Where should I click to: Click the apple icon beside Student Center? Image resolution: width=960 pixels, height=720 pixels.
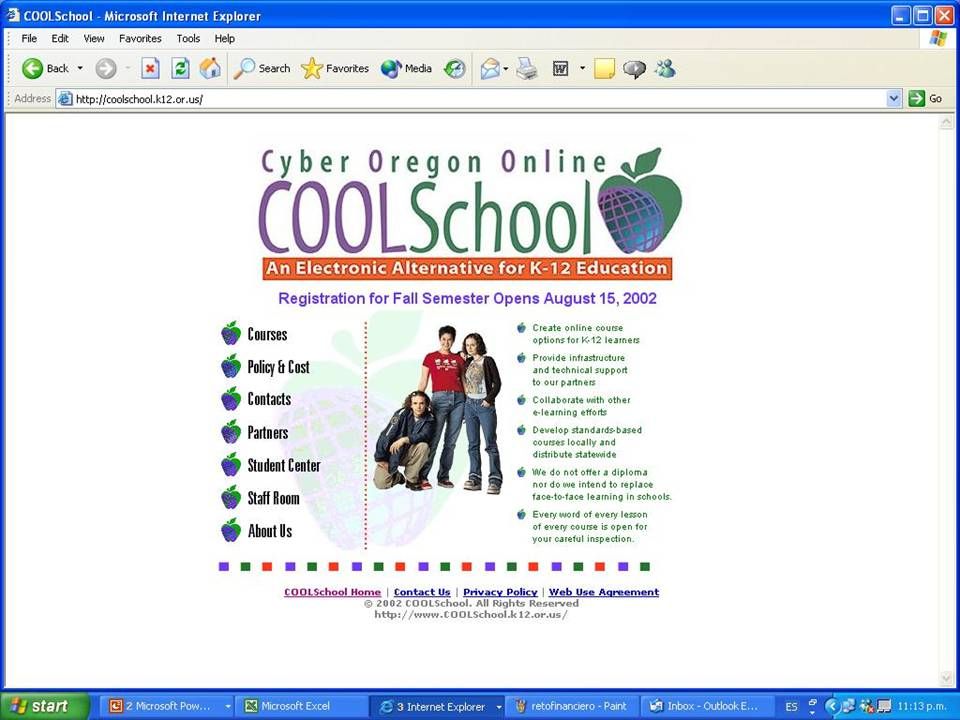coord(231,465)
